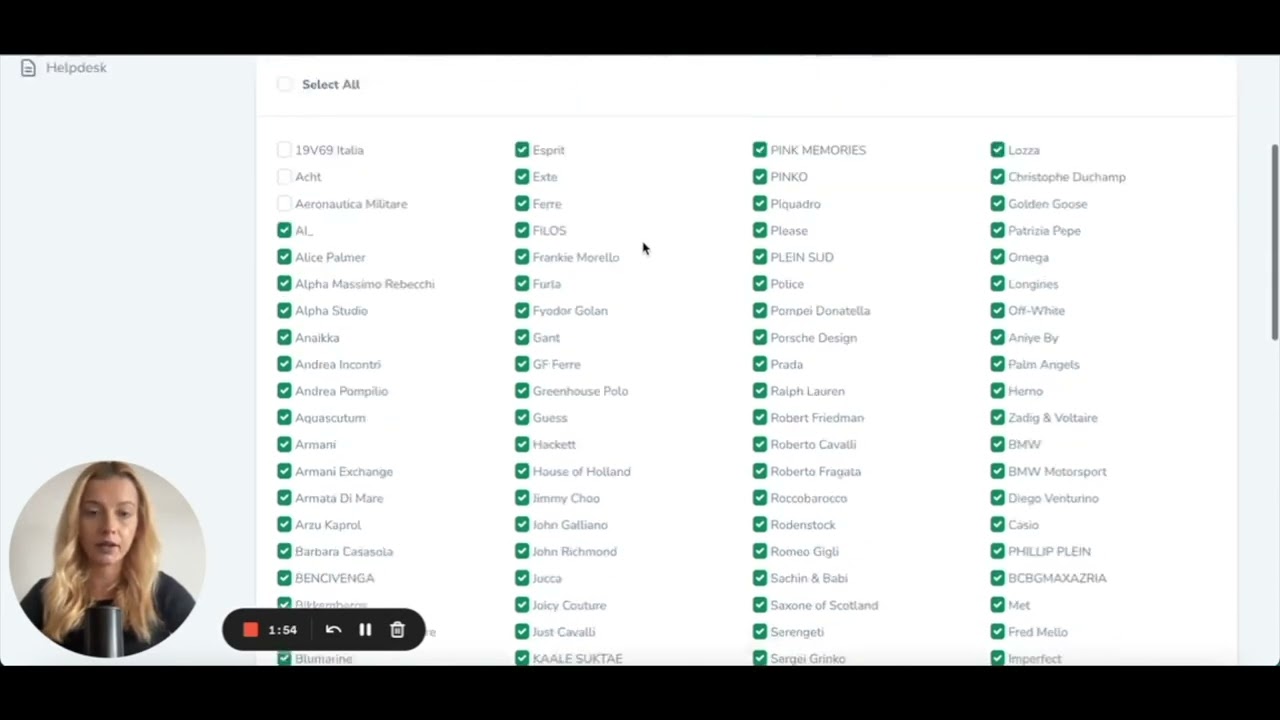
Task: Click the 1:54 recording timer
Action: pyautogui.click(x=283, y=630)
